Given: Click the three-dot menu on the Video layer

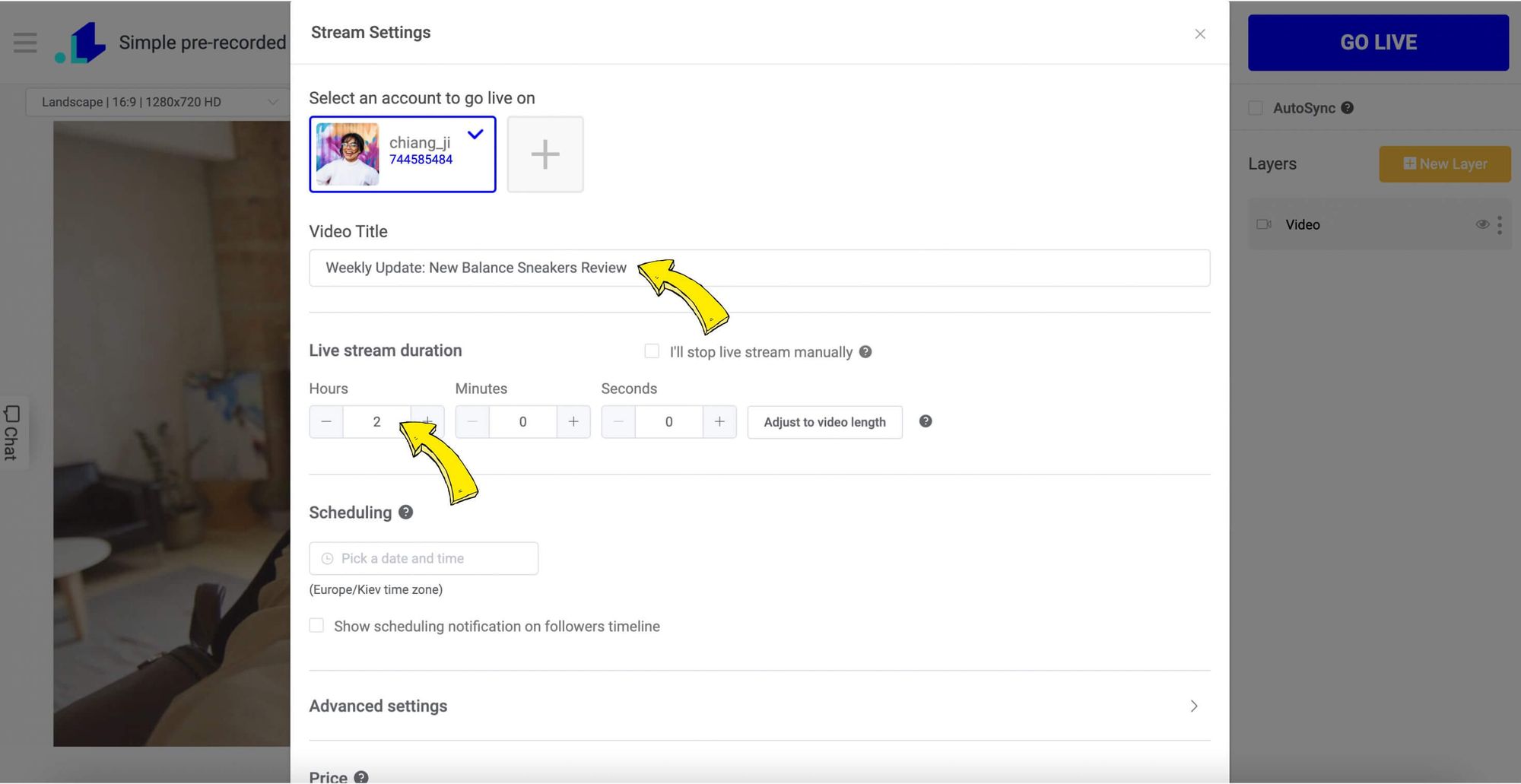Looking at the screenshot, I should (x=1499, y=224).
